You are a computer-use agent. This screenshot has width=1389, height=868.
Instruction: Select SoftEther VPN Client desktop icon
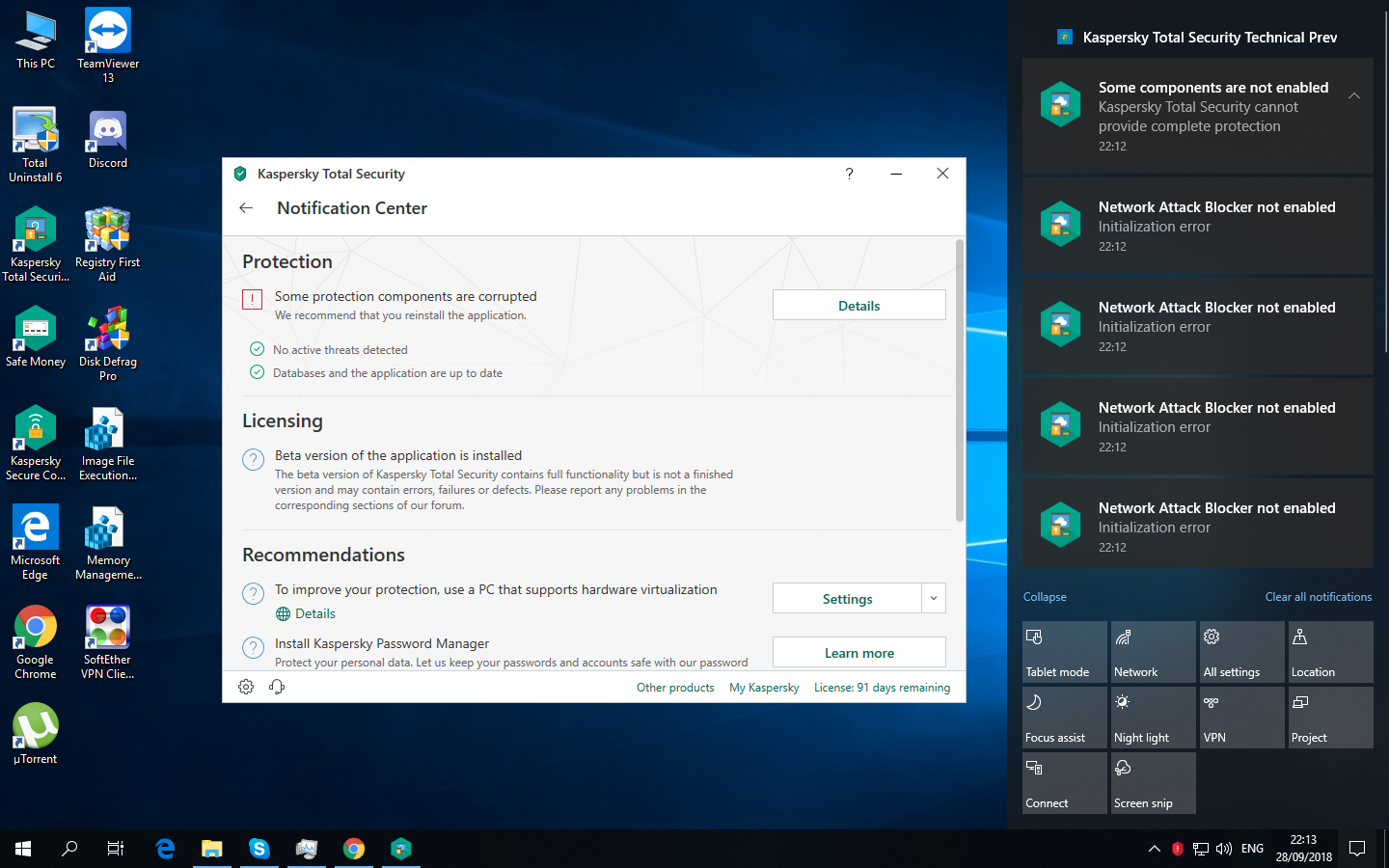(108, 641)
